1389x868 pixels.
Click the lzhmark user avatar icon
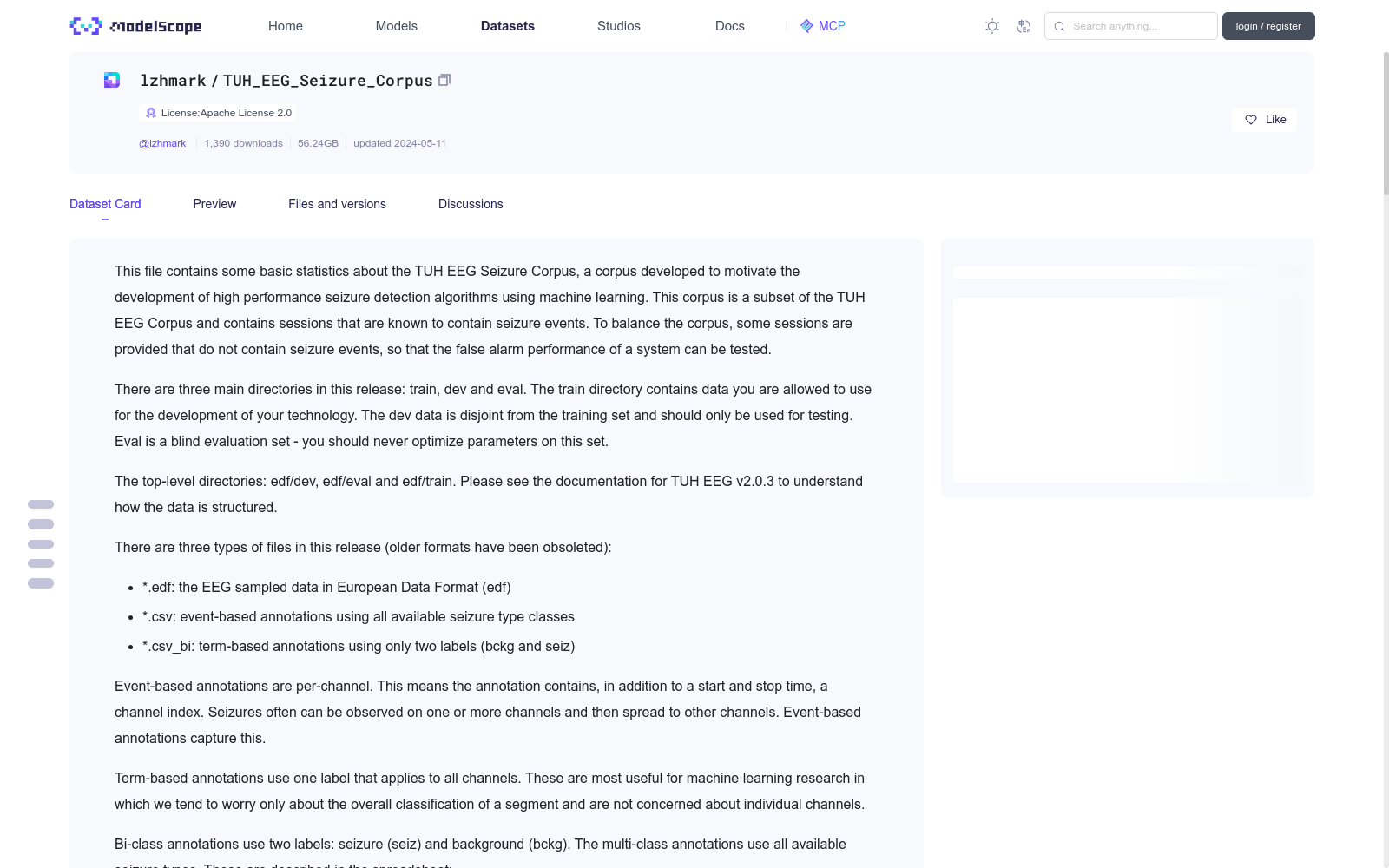click(112, 80)
